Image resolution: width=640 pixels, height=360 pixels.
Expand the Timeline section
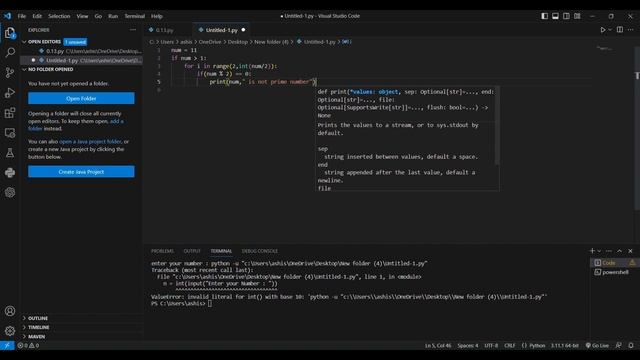(39, 327)
